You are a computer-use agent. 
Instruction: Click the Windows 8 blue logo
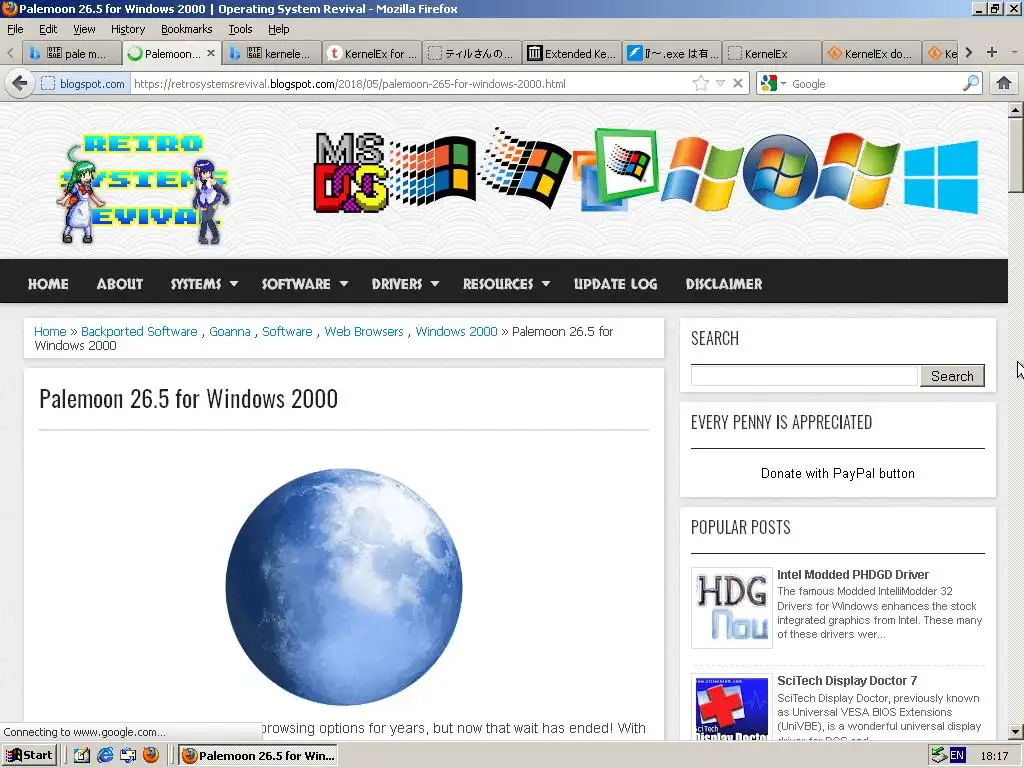pos(941,176)
